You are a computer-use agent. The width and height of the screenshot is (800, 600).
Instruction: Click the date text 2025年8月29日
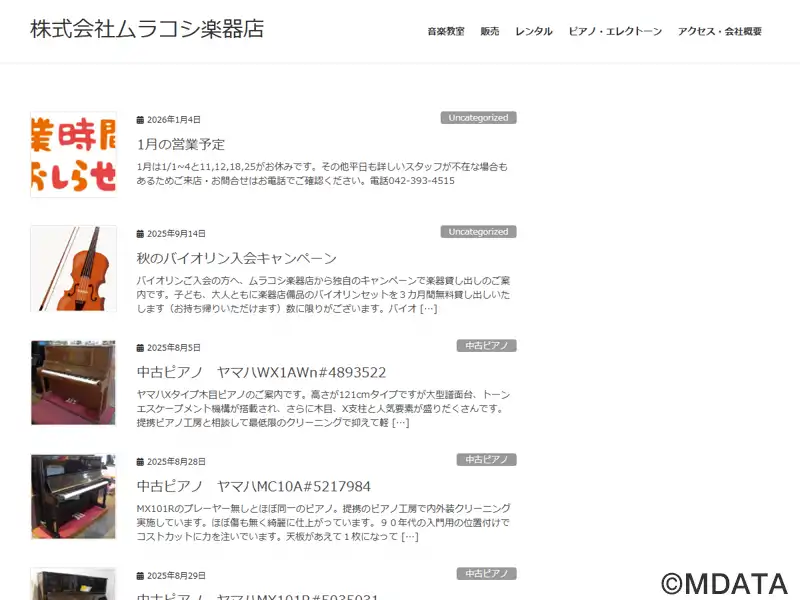(x=177, y=576)
